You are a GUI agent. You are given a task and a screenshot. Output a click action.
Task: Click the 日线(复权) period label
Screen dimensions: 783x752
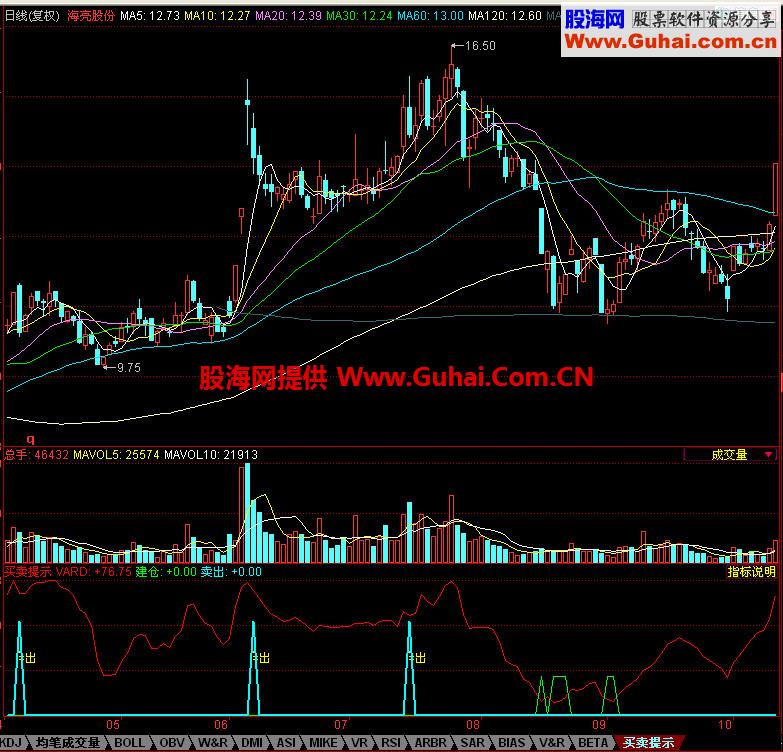pos(32,16)
